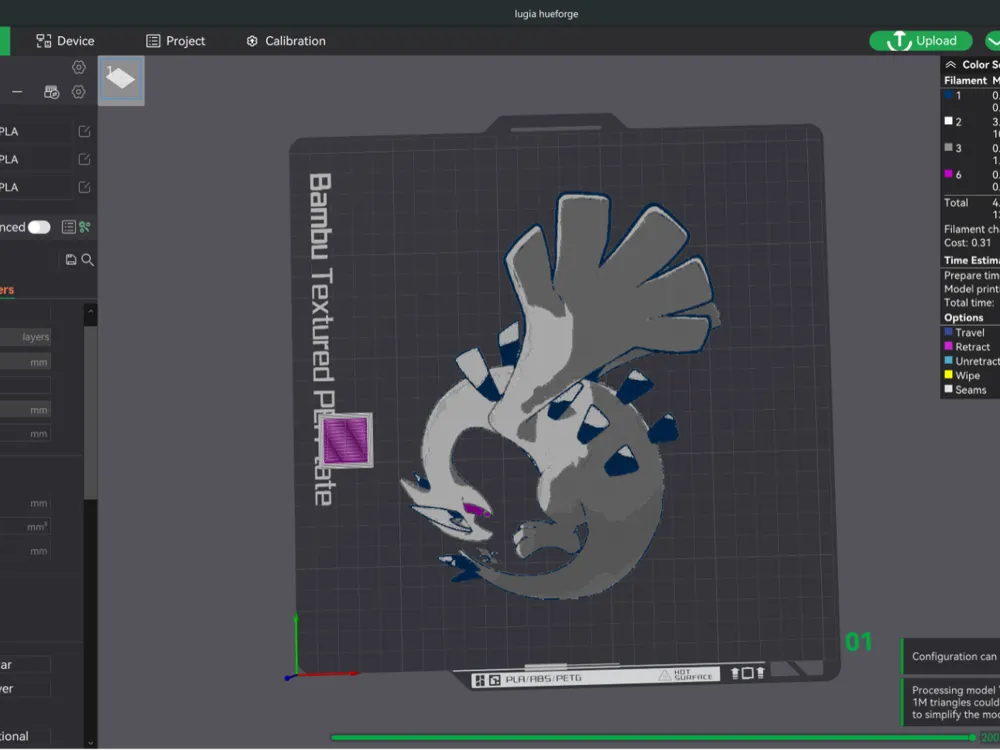Screen dimensions: 1000x750
Task: Toggle the Advanced settings switch
Action: pos(39,227)
